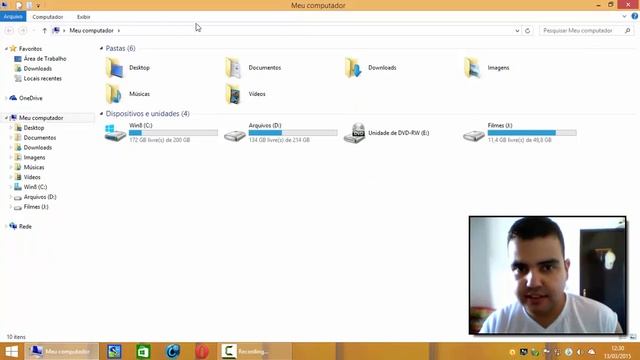This screenshot has width=640, height=360.
Task: Open the red Opera icon on taskbar
Action: click(202, 351)
